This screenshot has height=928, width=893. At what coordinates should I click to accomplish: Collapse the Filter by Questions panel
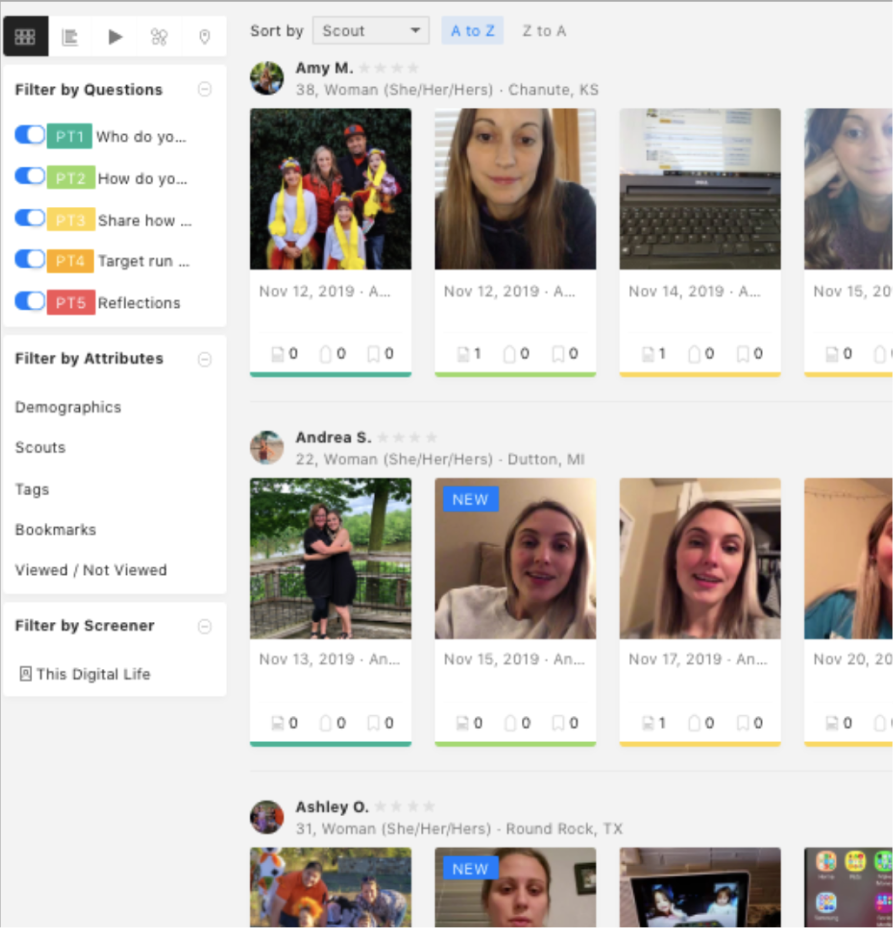click(205, 89)
